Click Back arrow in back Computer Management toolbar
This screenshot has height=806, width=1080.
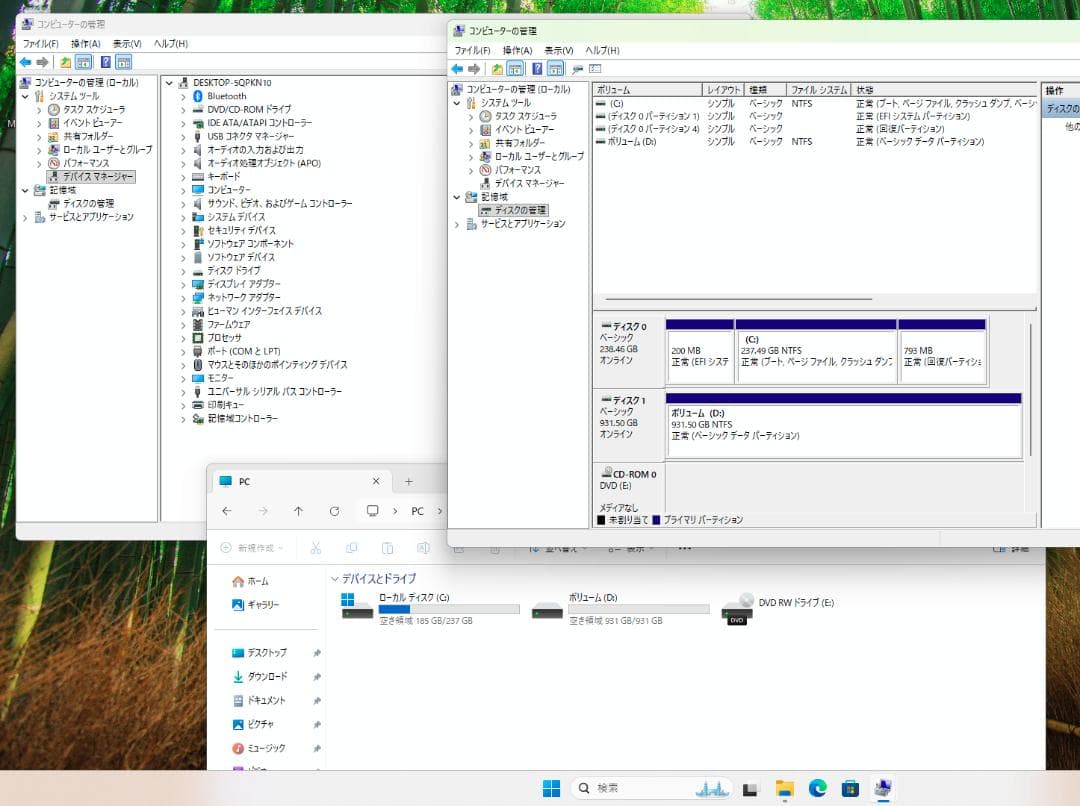click(x=25, y=62)
